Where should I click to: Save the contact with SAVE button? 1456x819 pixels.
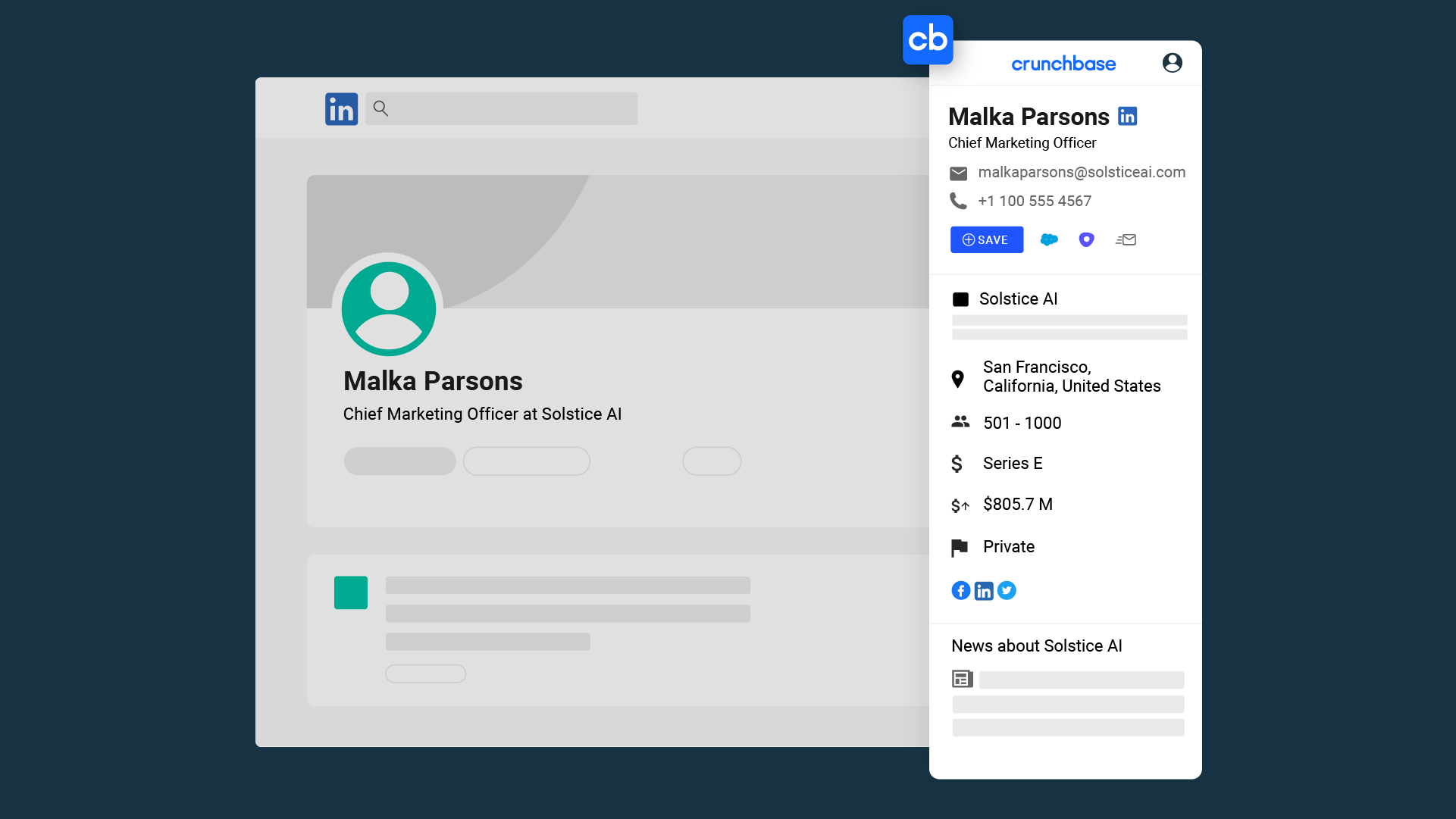click(987, 239)
